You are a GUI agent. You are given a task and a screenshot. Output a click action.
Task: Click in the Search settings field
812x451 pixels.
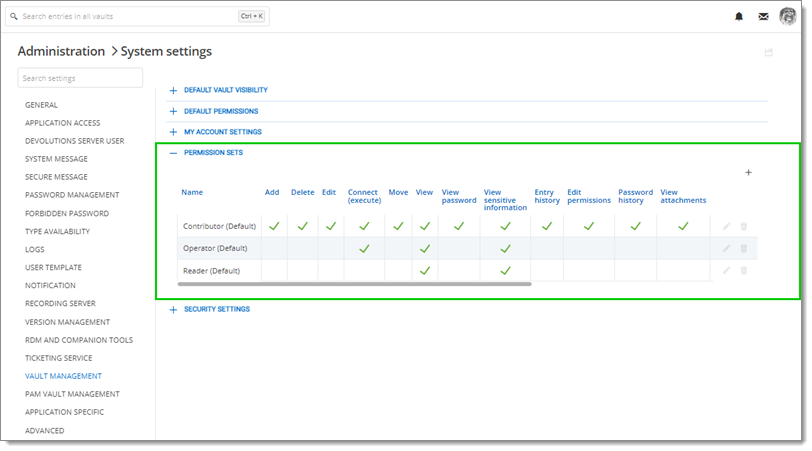pos(80,78)
